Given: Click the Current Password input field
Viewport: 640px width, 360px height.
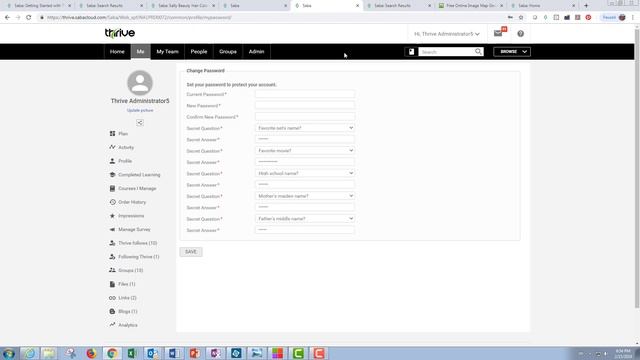Looking at the screenshot, I should pyautogui.click(x=305, y=94).
